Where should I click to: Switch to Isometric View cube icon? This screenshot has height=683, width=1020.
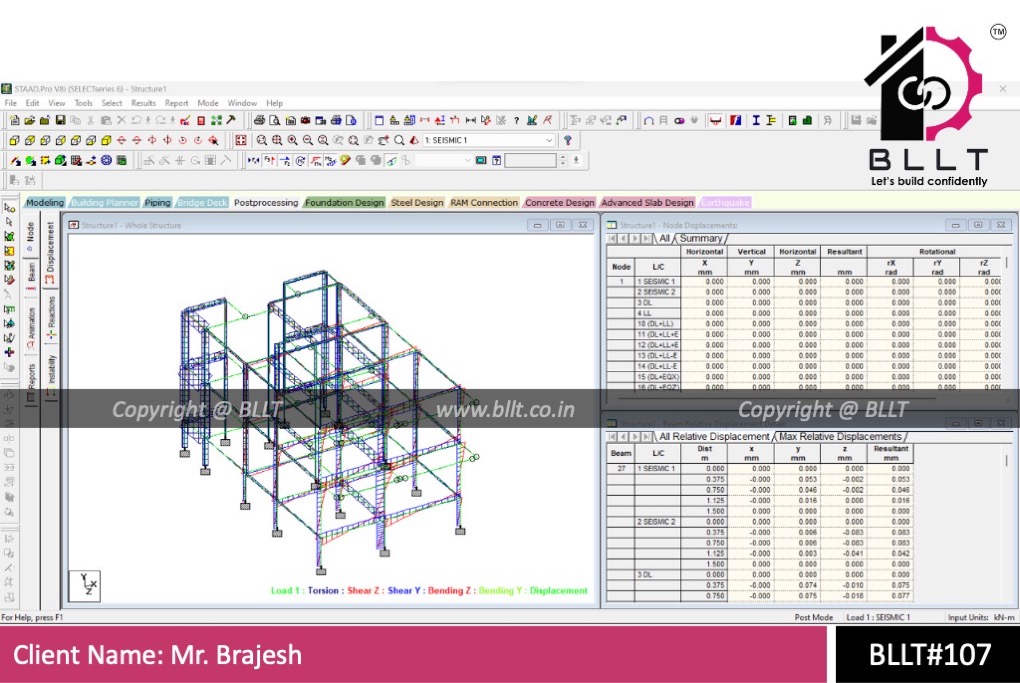[x=106, y=141]
